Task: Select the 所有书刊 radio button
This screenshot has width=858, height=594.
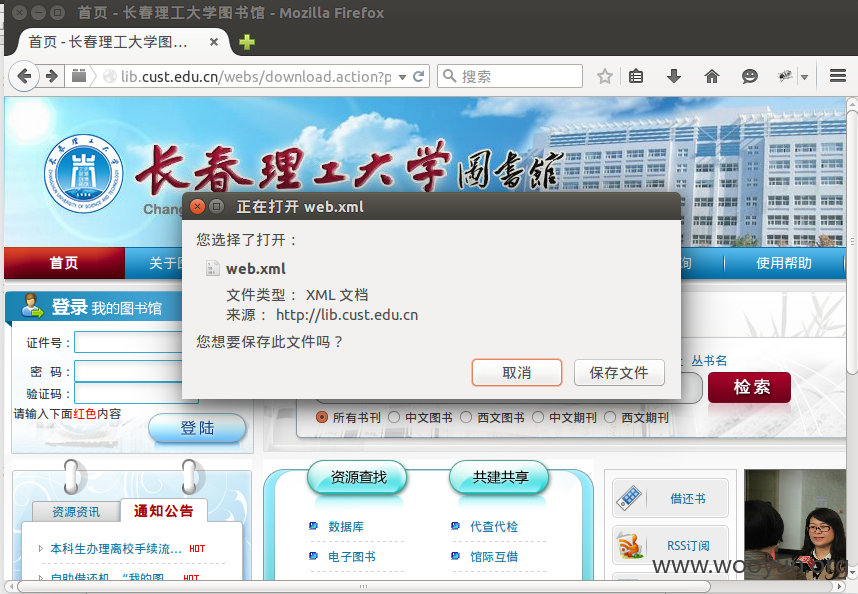Action: (x=322, y=417)
